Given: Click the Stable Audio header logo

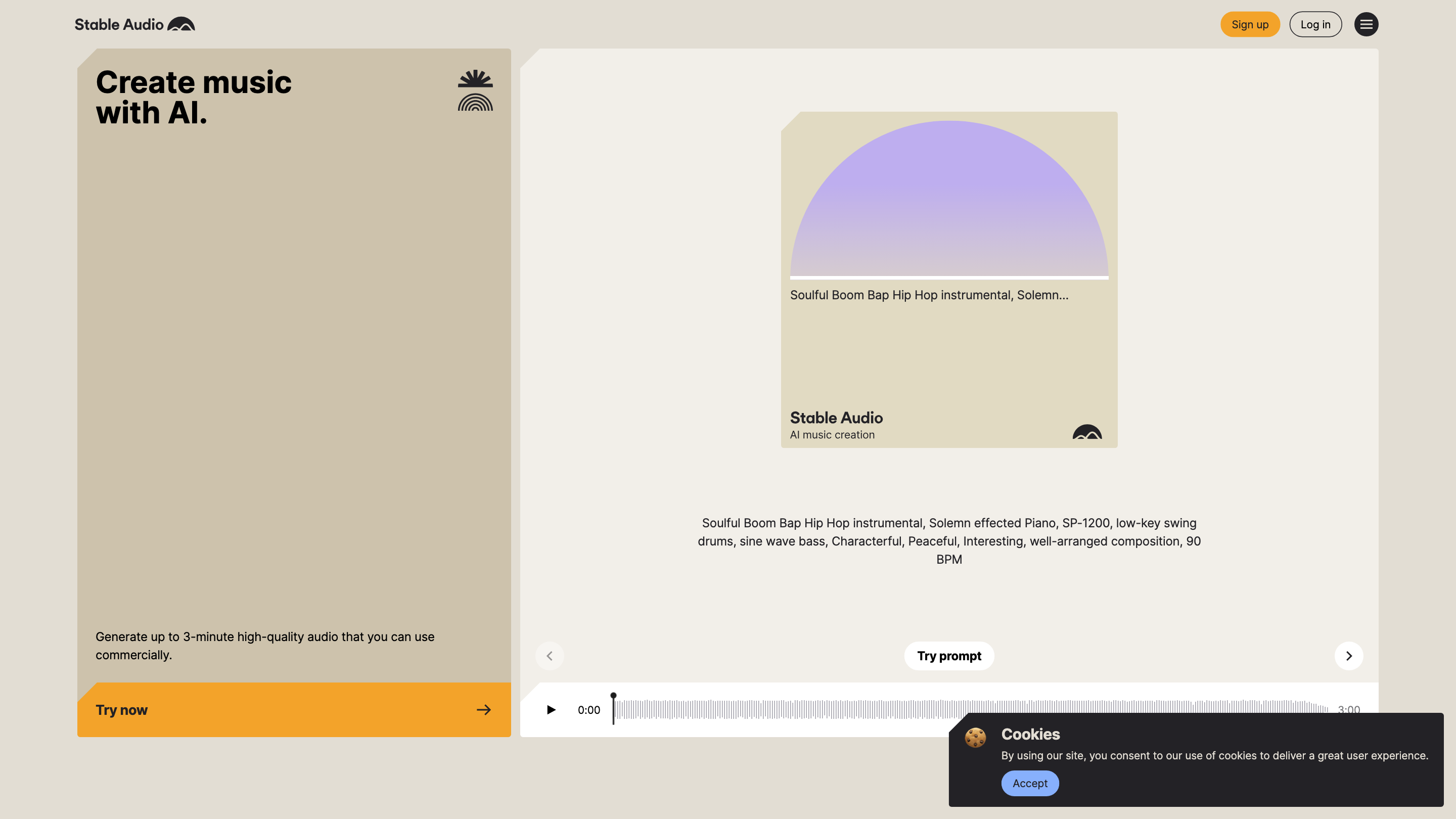Looking at the screenshot, I should pos(134,24).
